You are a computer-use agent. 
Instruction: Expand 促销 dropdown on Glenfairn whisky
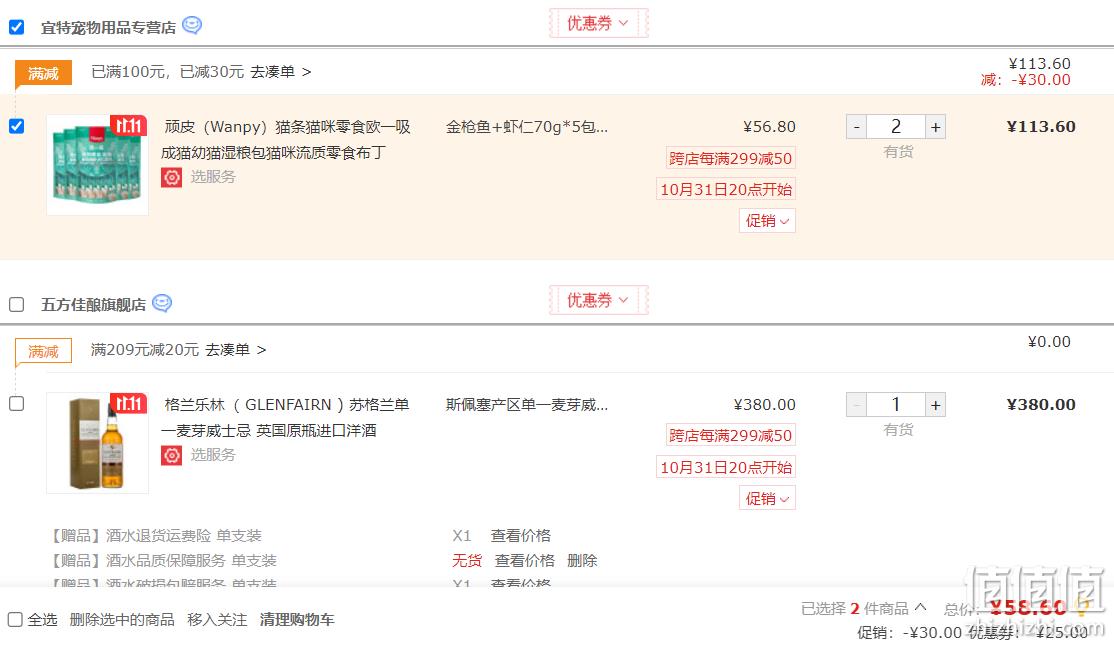tap(767, 499)
